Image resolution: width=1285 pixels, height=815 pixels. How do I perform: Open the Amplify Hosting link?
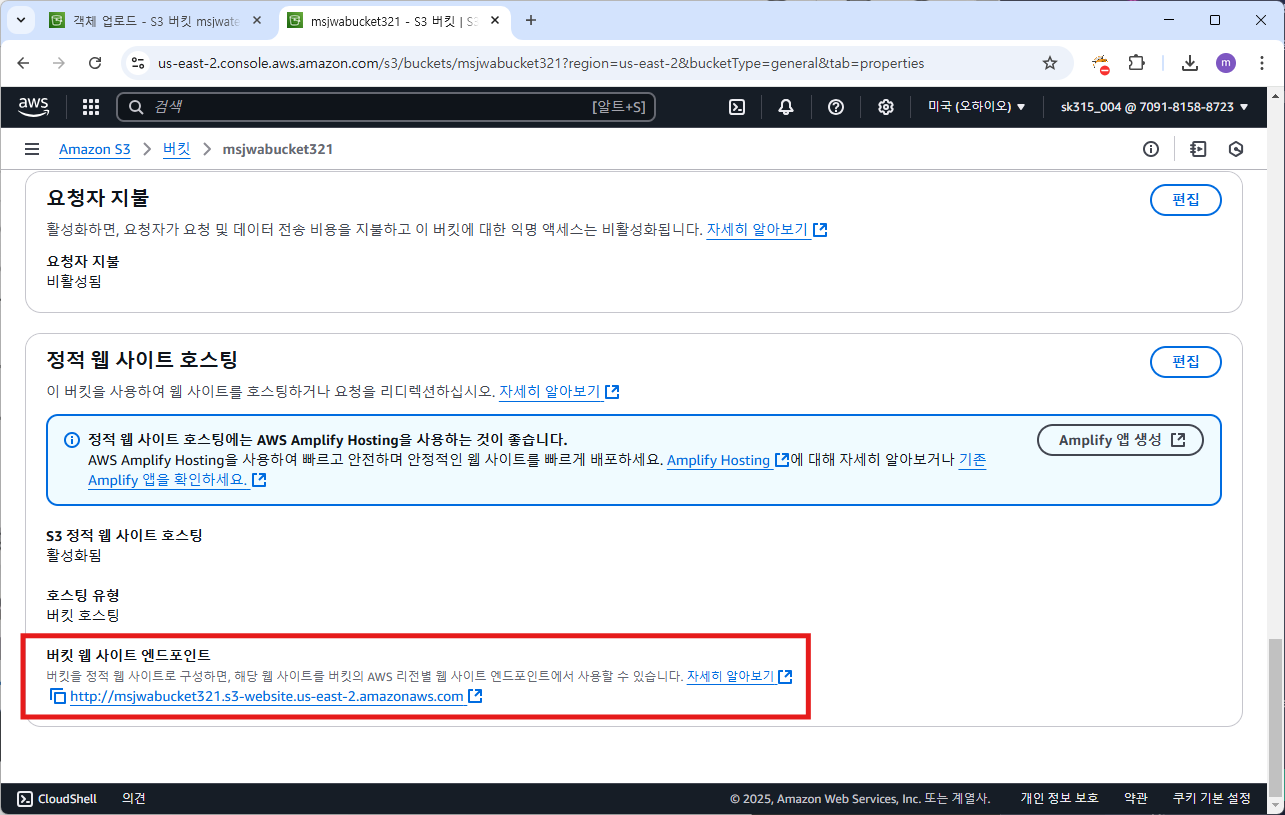(x=727, y=460)
